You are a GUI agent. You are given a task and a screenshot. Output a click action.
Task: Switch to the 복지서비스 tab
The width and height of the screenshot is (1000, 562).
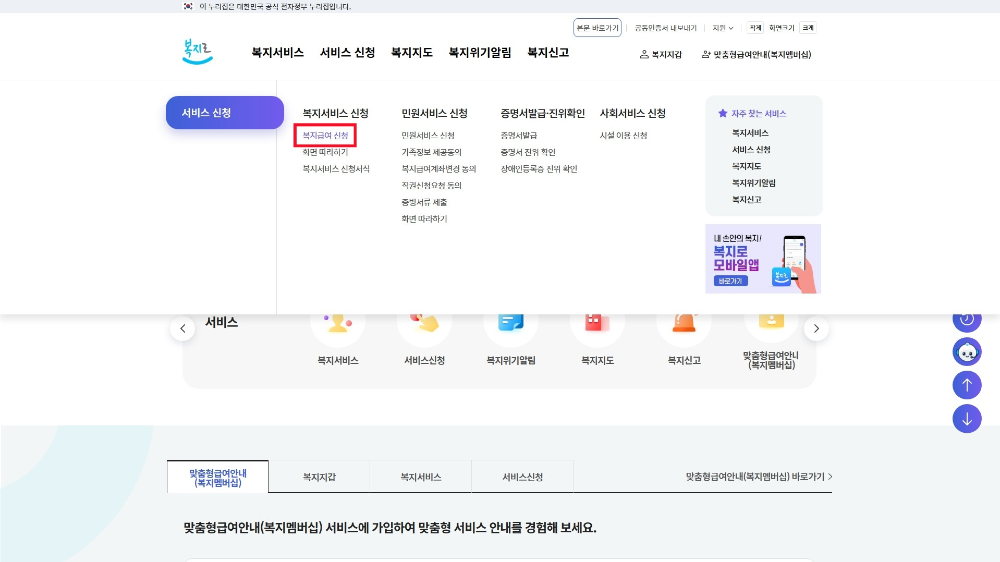[421, 477]
